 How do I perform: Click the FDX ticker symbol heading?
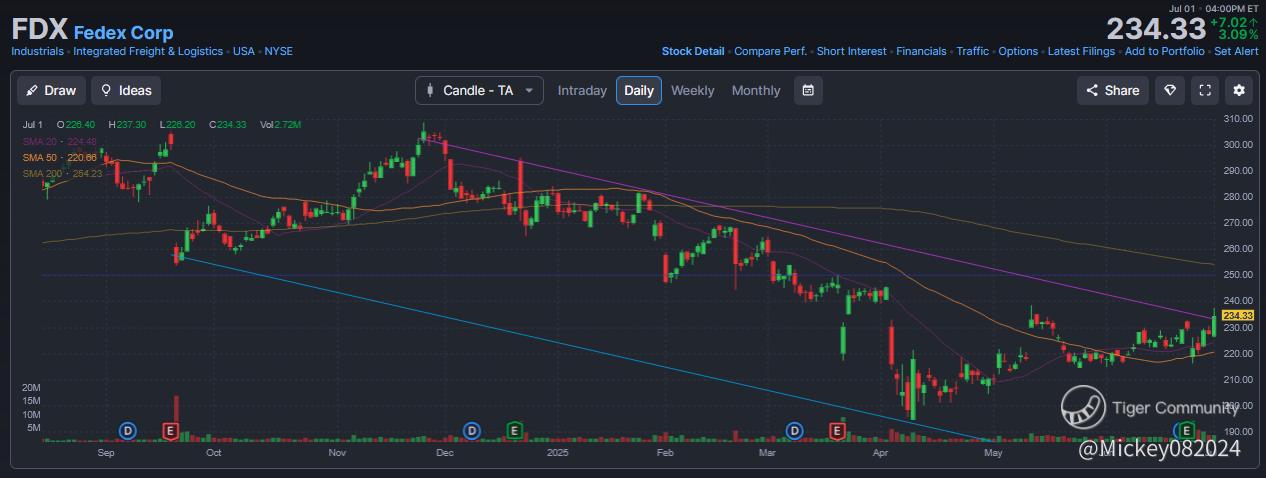coord(39,30)
